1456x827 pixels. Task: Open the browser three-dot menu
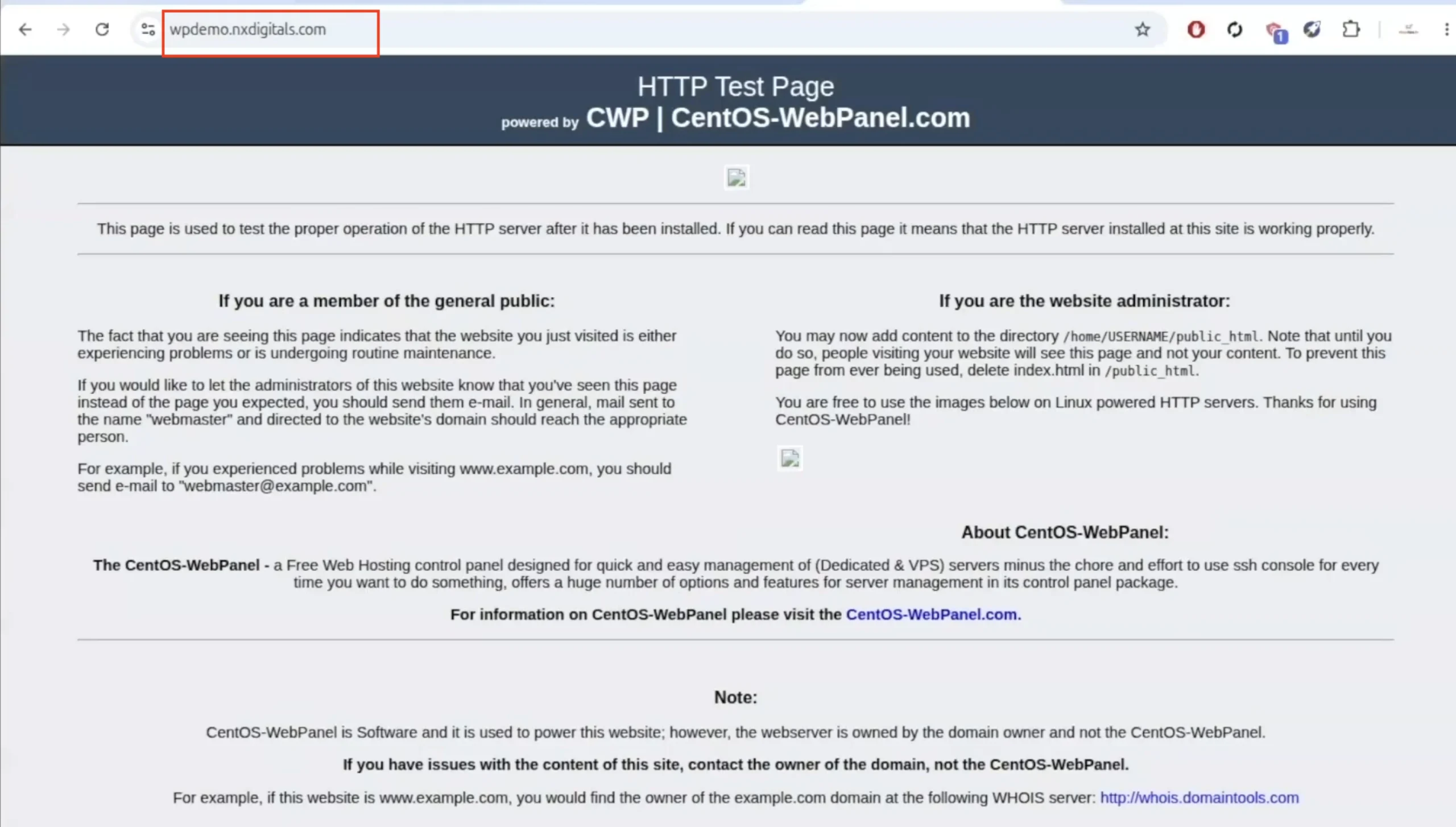(1446, 29)
